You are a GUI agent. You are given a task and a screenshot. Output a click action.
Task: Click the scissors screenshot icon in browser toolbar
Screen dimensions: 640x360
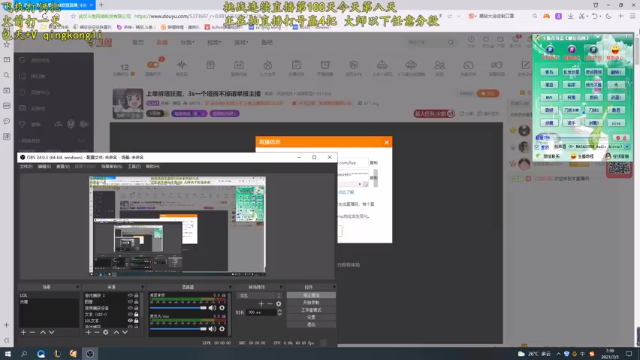(582, 16)
